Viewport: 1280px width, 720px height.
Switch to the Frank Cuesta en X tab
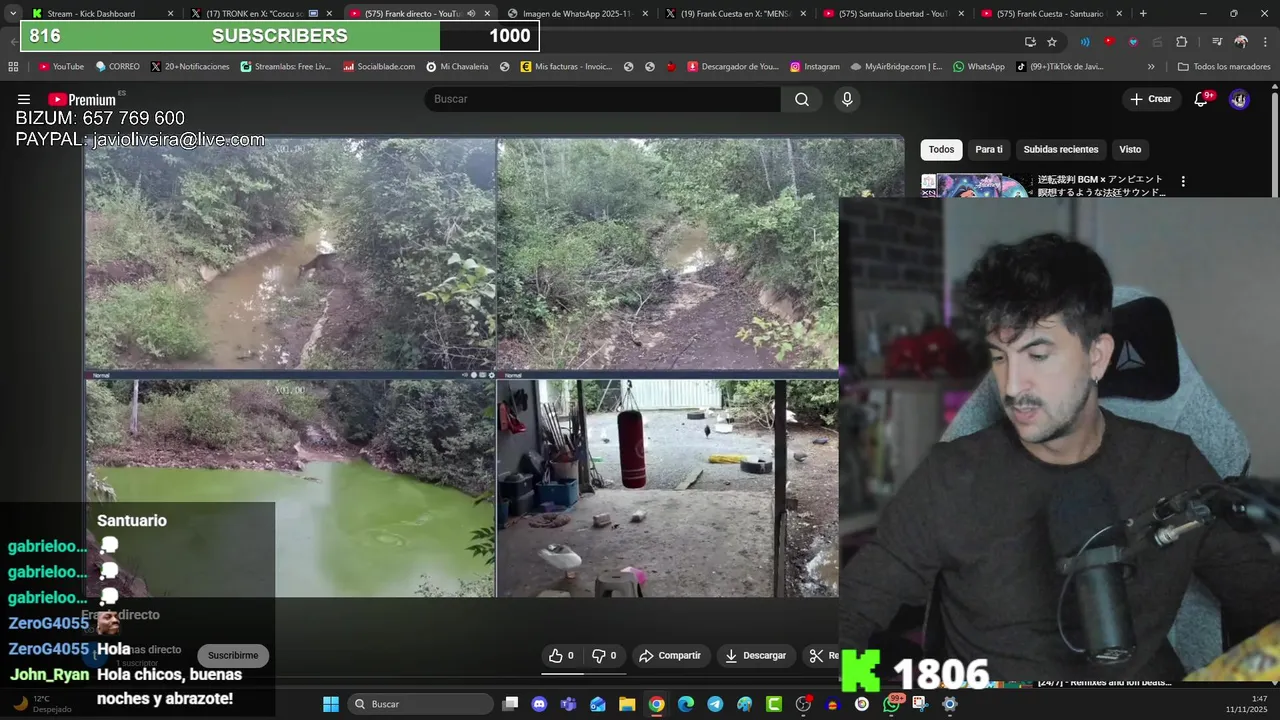click(x=736, y=14)
